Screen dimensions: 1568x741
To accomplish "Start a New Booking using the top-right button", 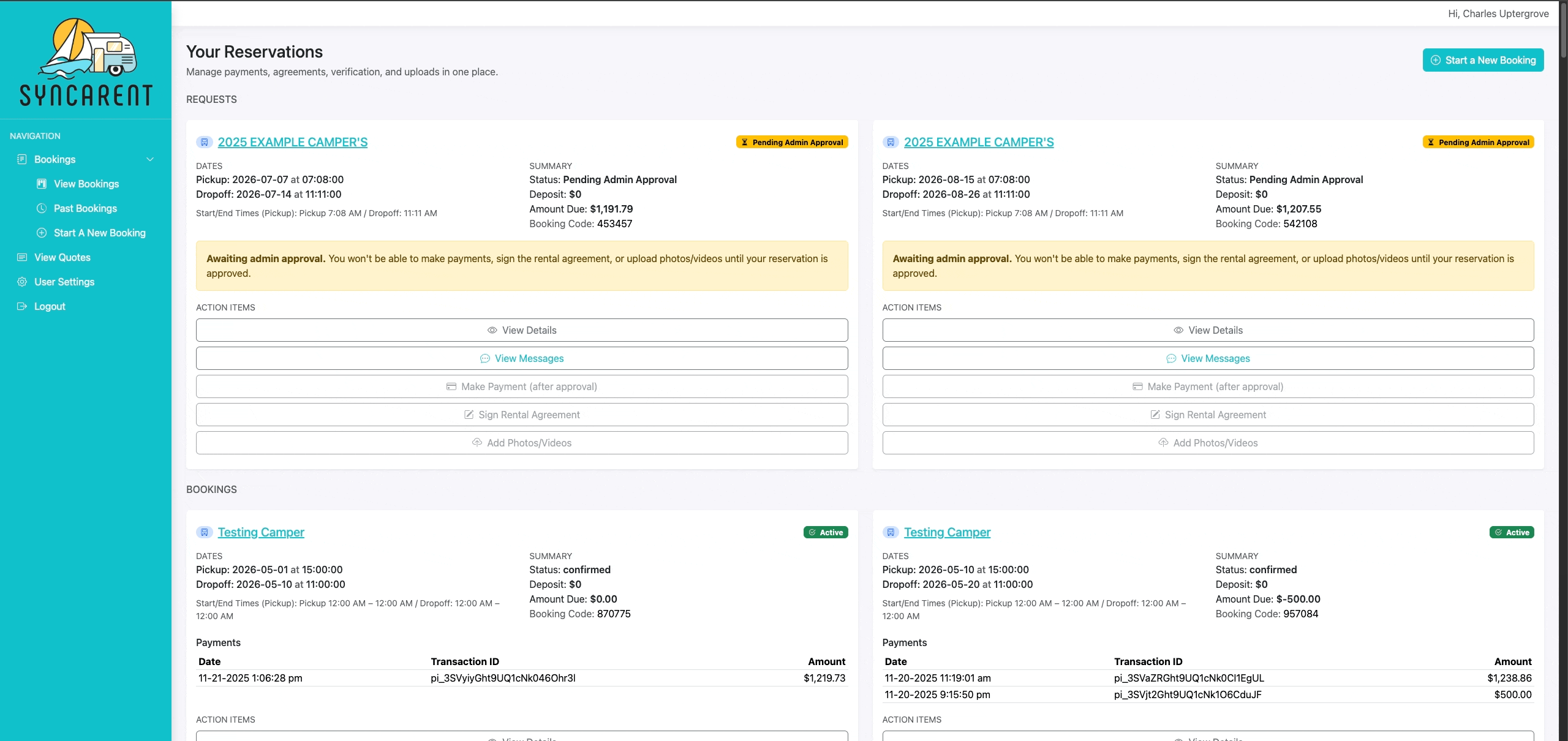I will coord(1483,60).
